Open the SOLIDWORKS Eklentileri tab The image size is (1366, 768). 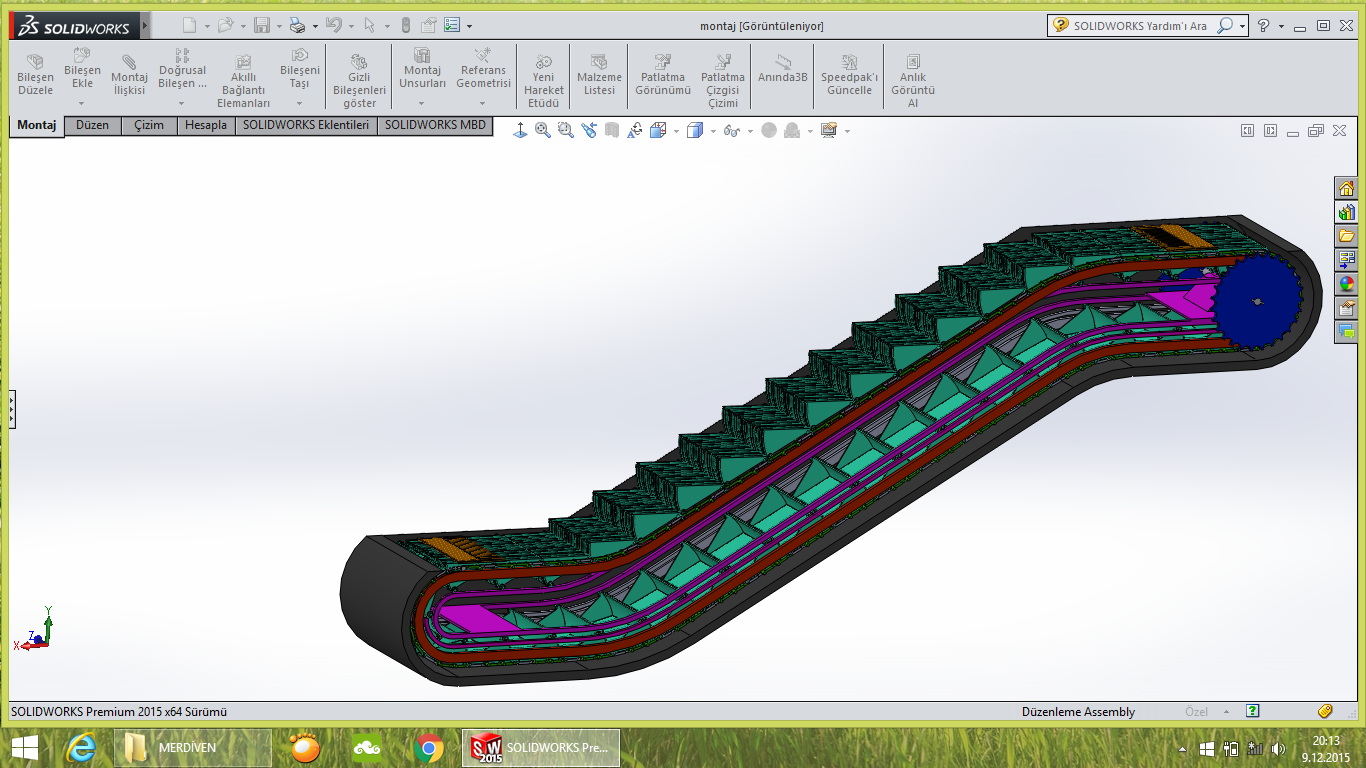[x=306, y=126]
